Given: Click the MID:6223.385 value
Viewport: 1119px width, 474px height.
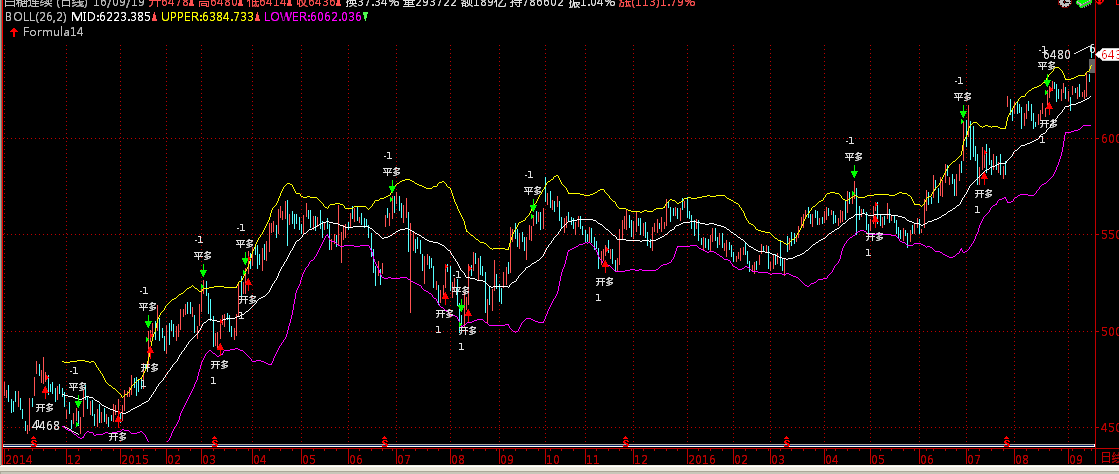Looking at the screenshot, I should pyautogui.click(x=110, y=16).
